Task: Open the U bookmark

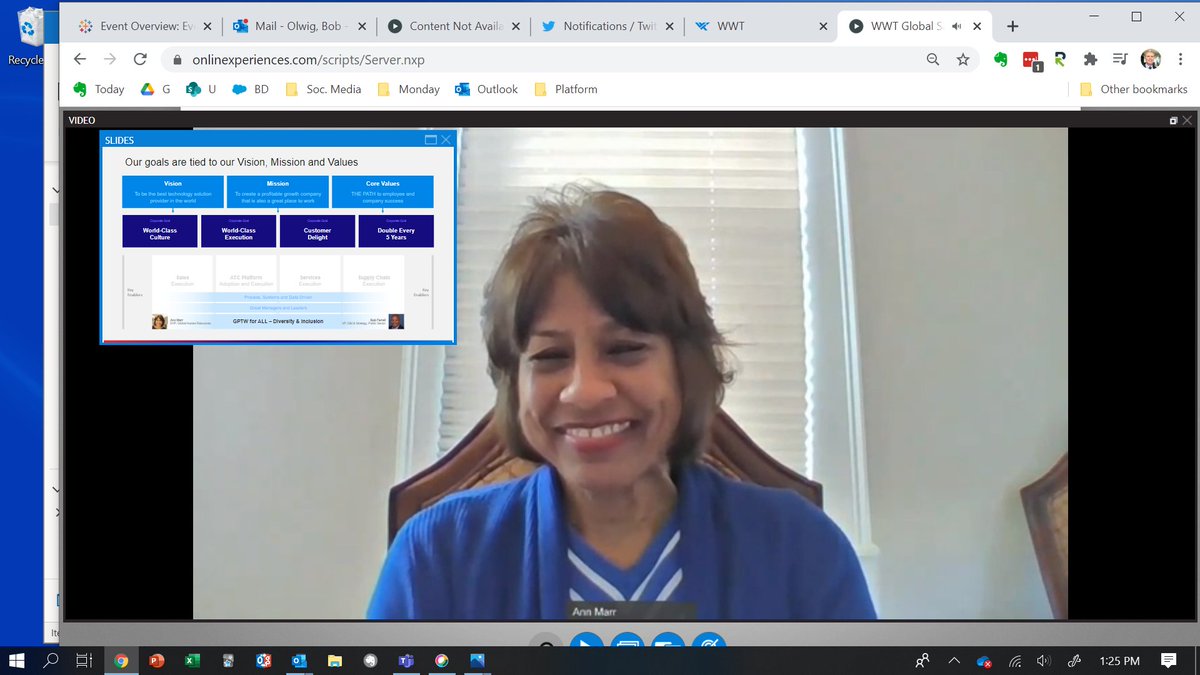Action: tap(201, 89)
